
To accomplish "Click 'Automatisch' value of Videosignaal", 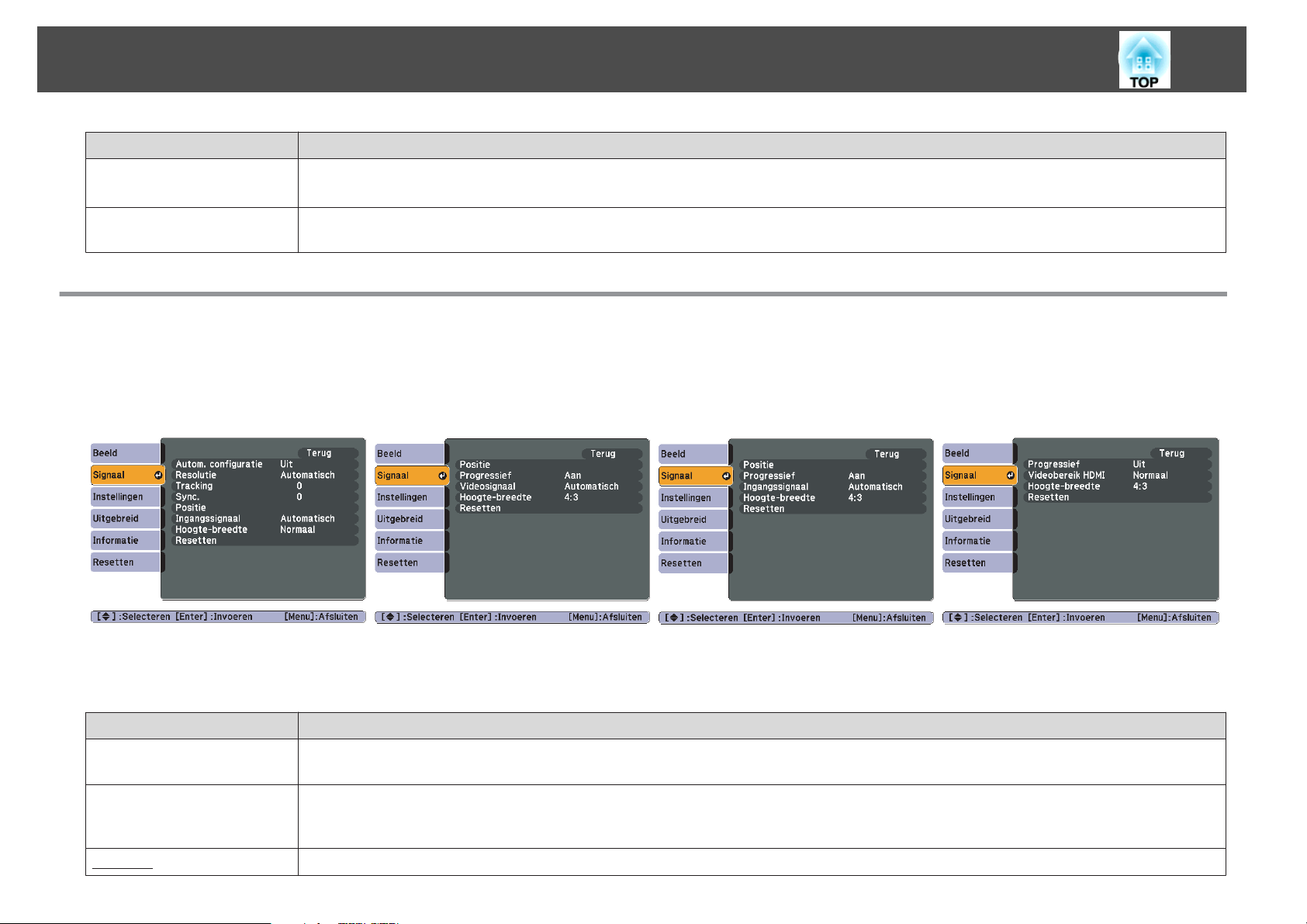I will pos(591,486).
